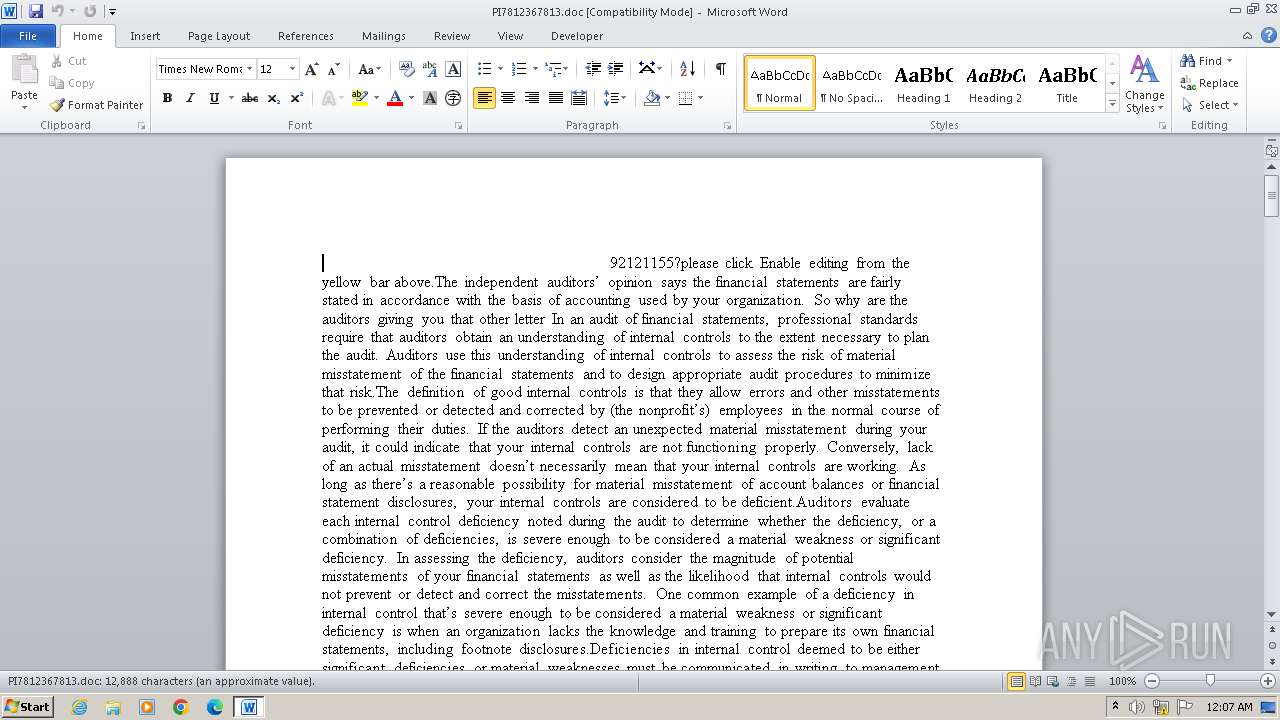Toggle Bold formatting
Screen dimensions: 1280x720
[x=167, y=98]
